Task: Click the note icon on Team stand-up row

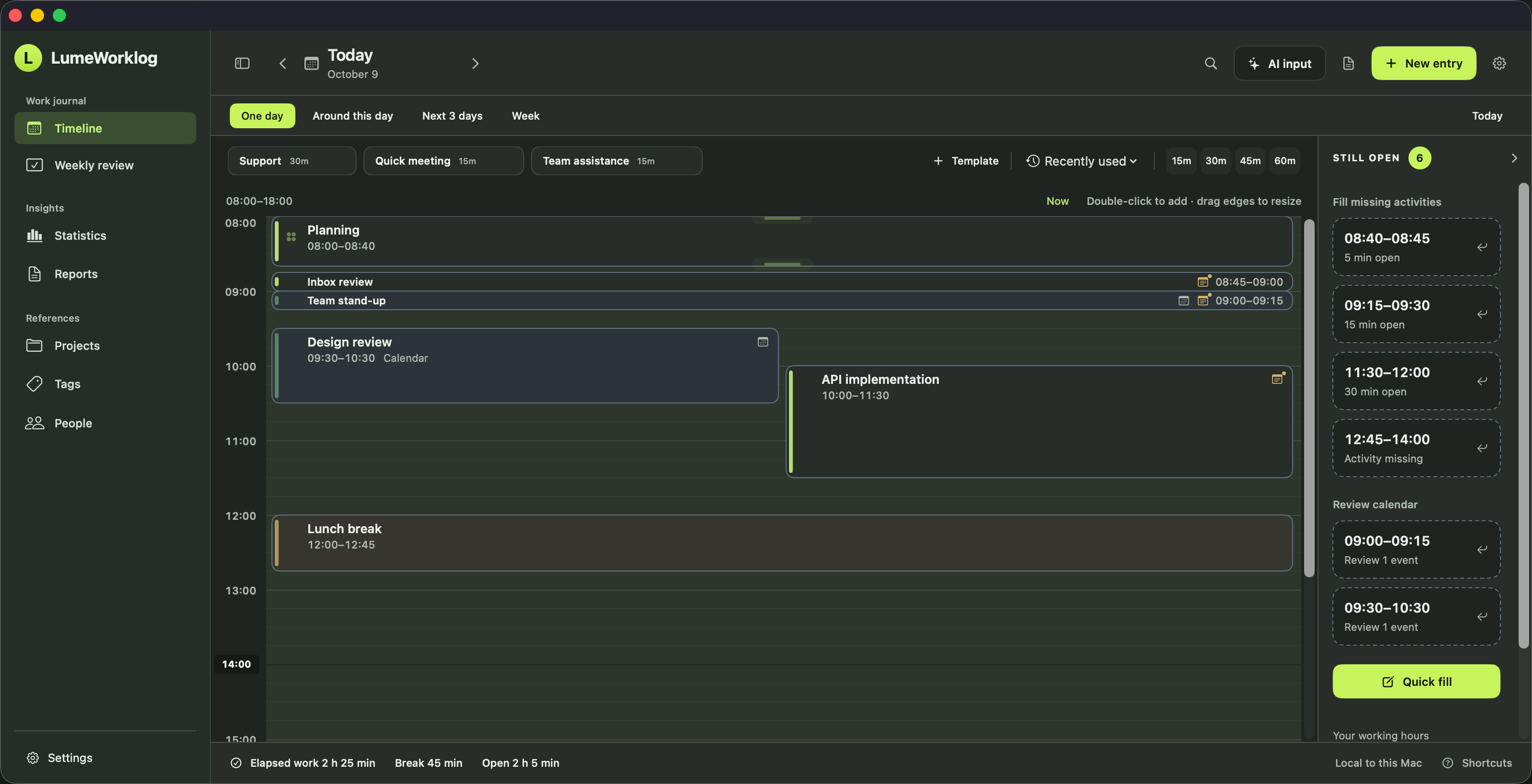Action: coord(1203,300)
